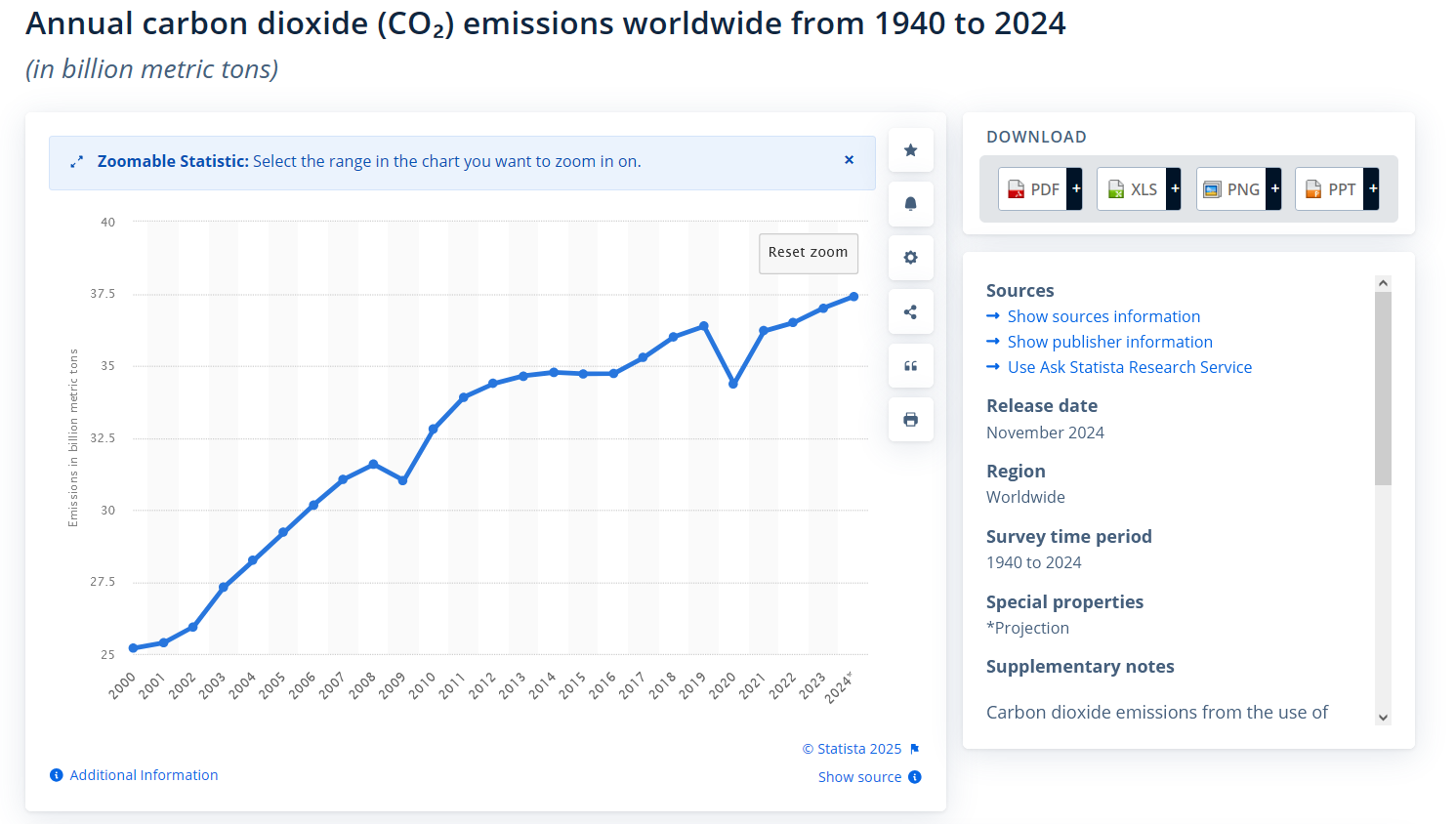Click the 2019 data point peak
Screen dimensions: 1456x824
coord(704,326)
